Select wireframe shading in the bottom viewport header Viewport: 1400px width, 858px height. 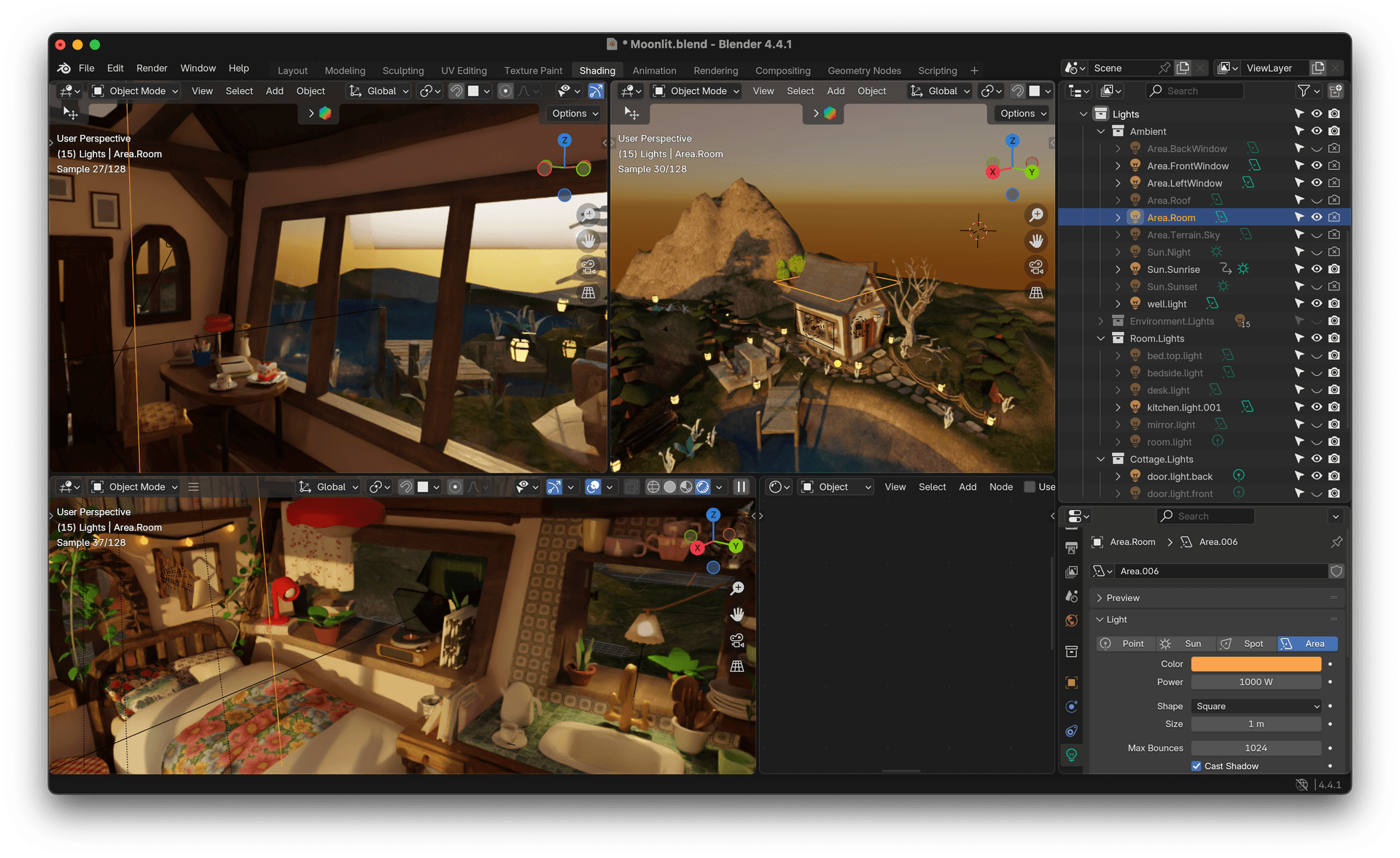(653, 487)
